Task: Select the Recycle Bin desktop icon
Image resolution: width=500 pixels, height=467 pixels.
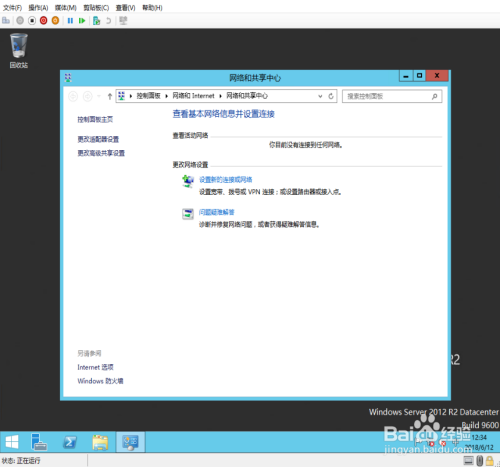Action: (19, 51)
